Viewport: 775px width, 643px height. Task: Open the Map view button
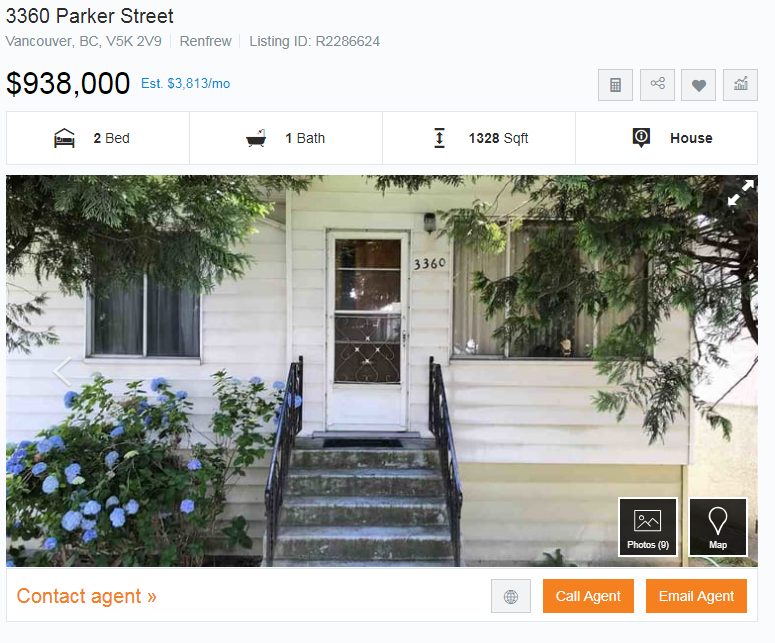tap(718, 527)
